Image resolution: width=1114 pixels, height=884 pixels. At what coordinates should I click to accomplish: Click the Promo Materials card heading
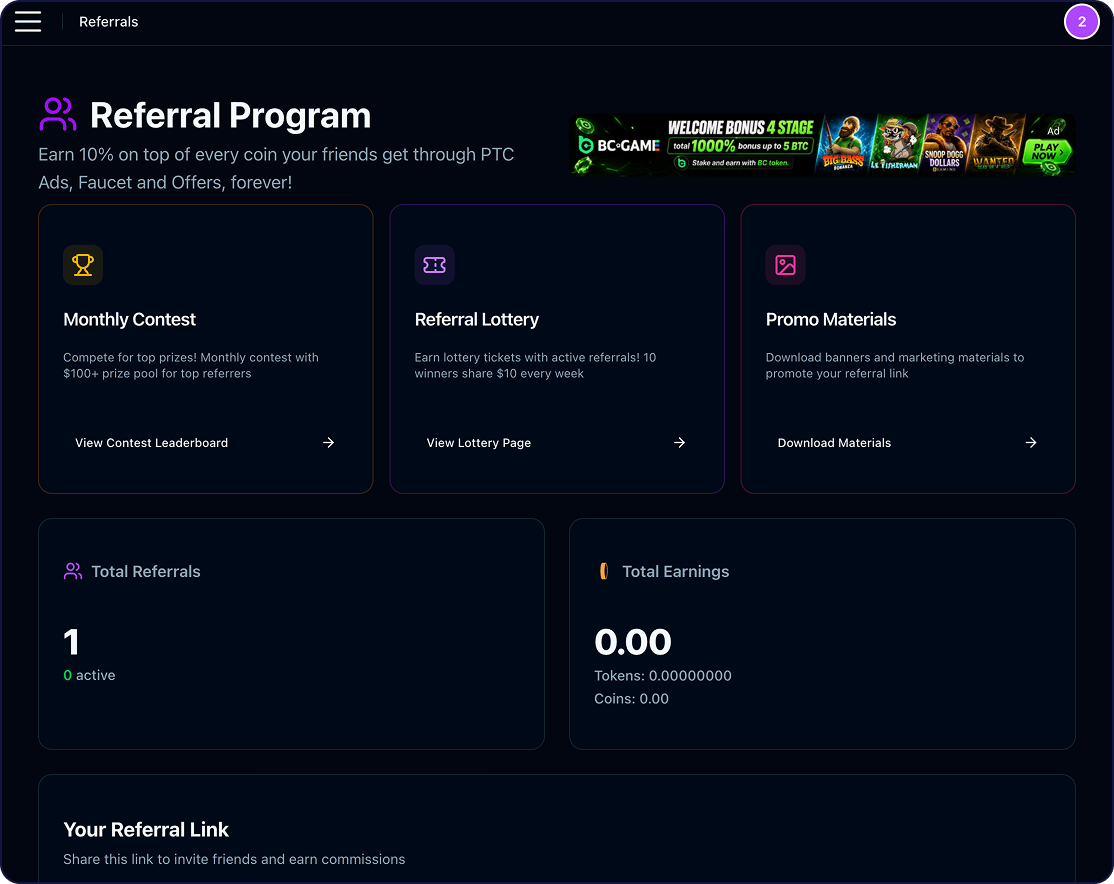click(831, 319)
